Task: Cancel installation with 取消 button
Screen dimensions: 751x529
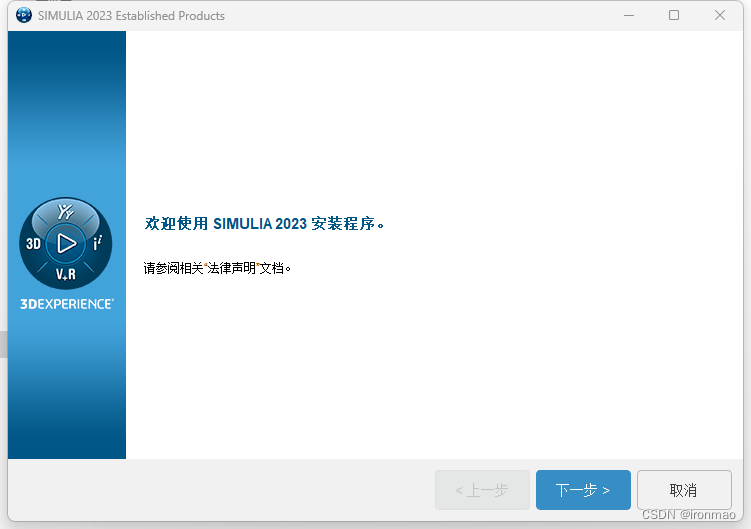Action: click(684, 490)
